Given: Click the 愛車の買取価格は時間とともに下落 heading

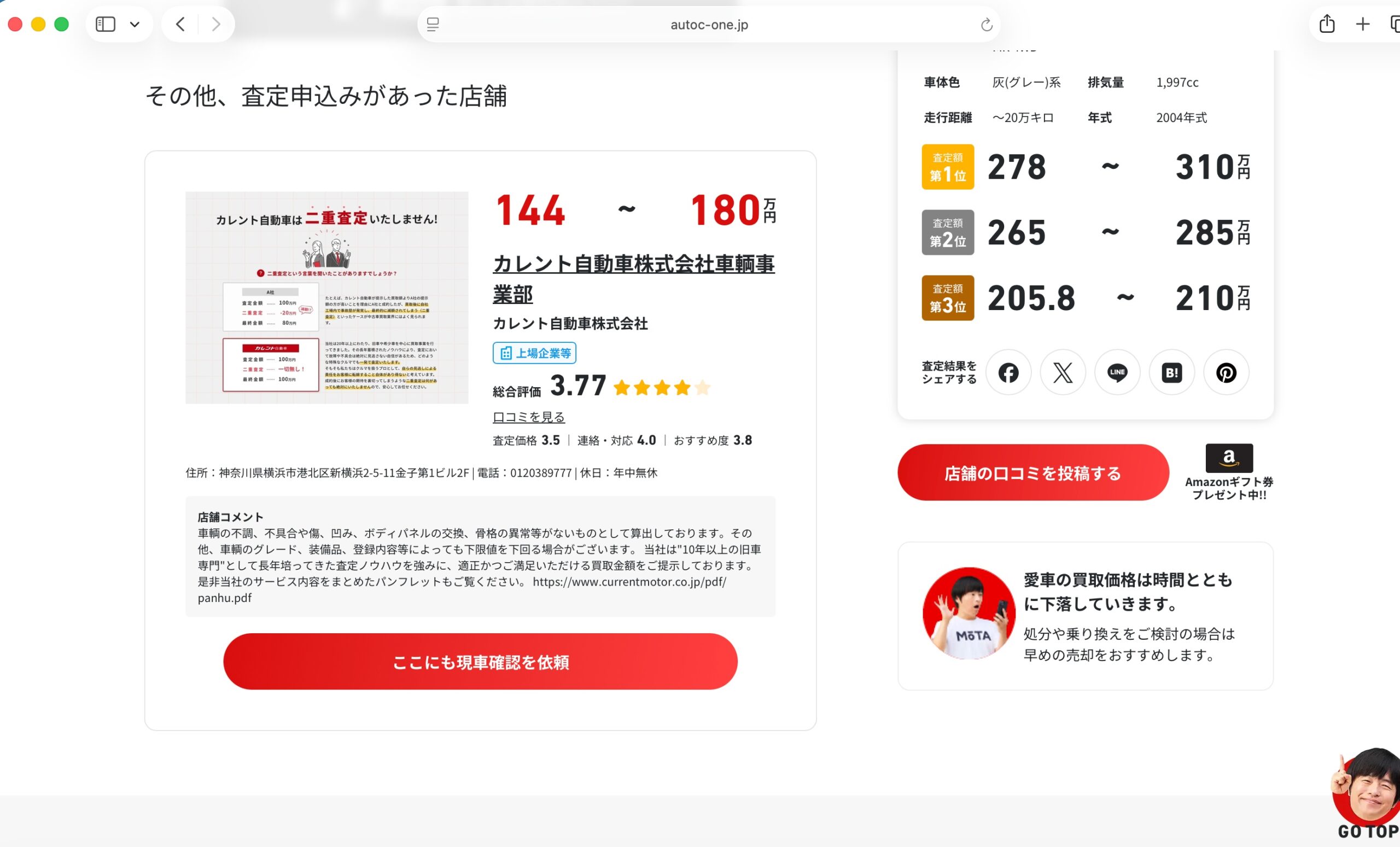Looking at the screenshot, I should tap(1128, 591).
